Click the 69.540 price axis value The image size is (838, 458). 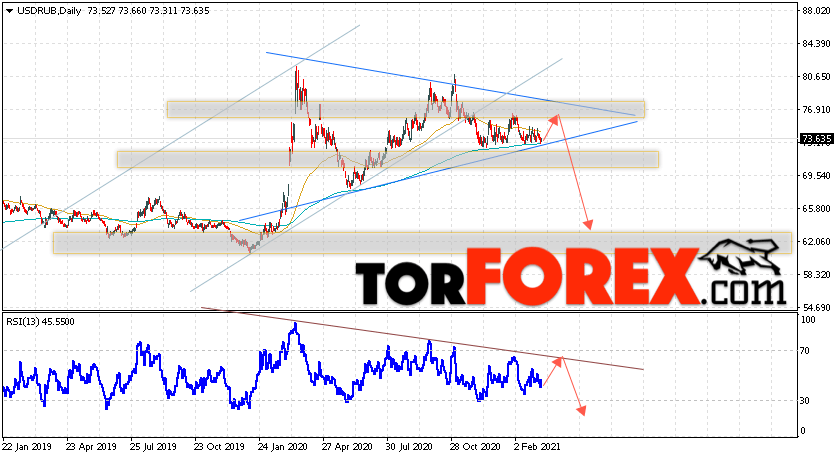pos(817,176)
